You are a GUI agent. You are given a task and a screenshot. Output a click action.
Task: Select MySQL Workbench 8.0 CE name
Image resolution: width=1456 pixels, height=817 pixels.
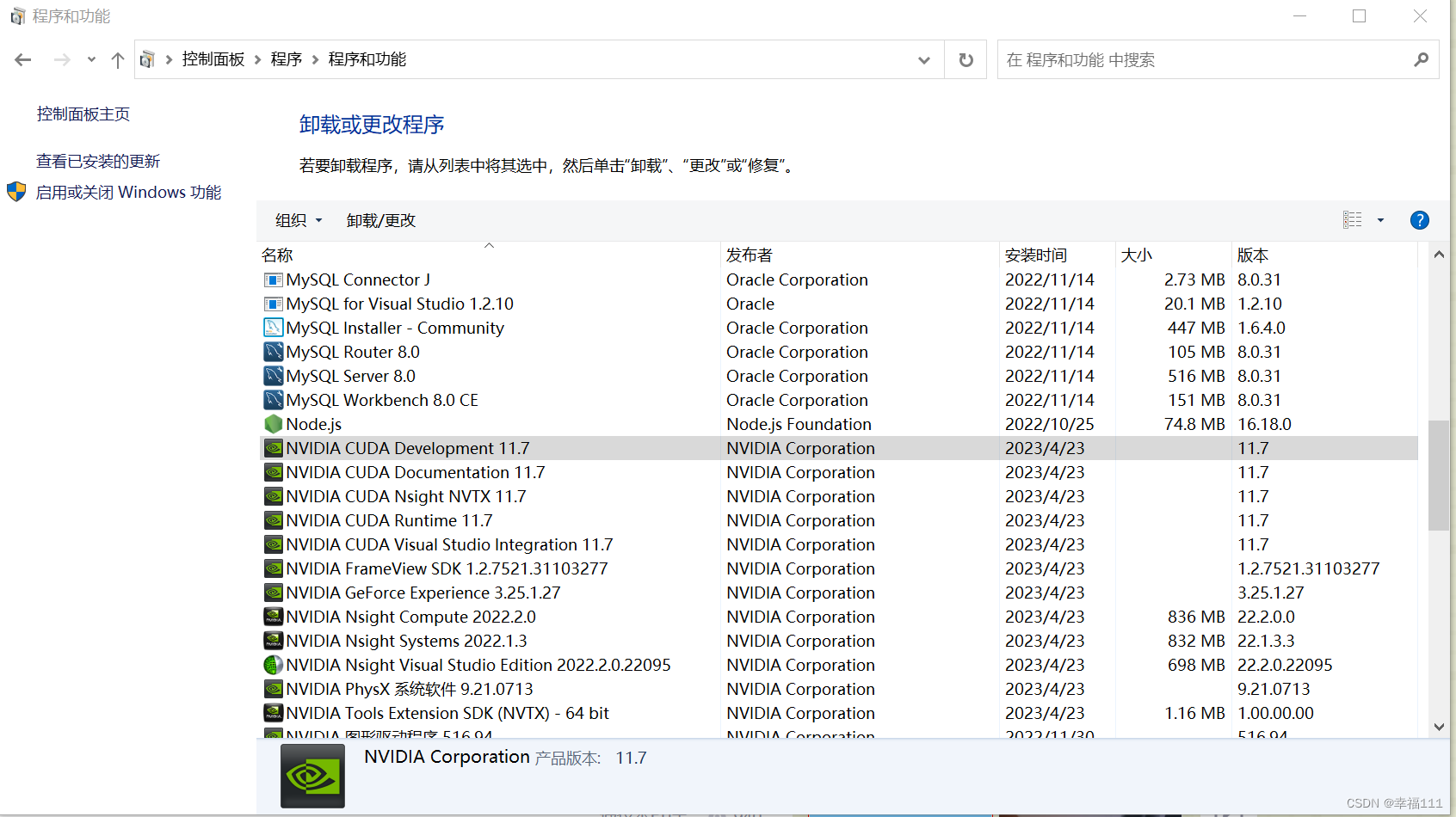tap(382, 400)
